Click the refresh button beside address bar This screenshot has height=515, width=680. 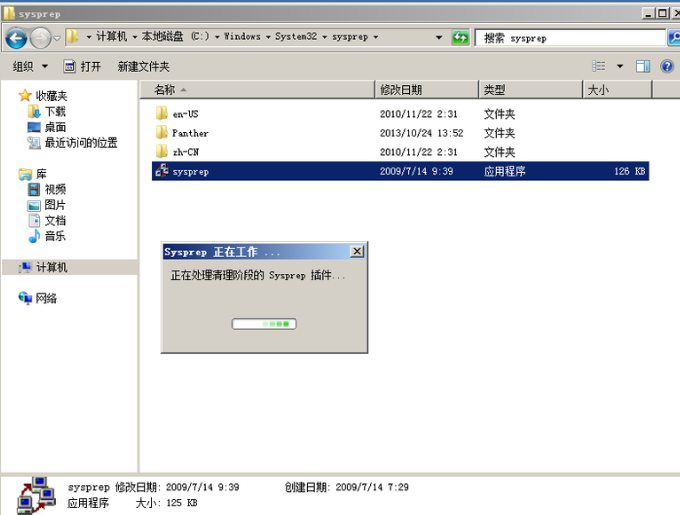pos(460,38)
